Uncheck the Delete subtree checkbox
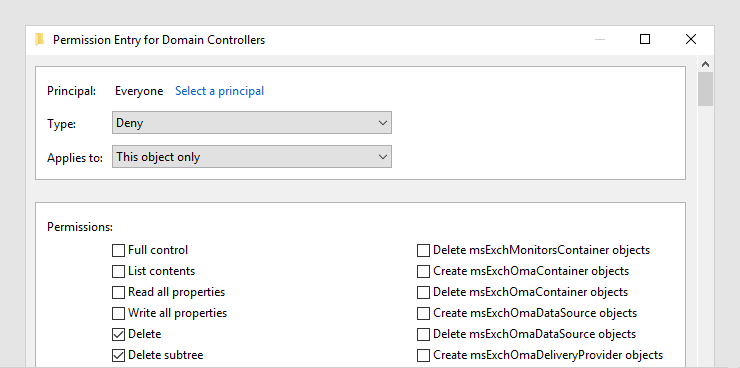This screenshot has height=368, width=740. tap(118, 355)
